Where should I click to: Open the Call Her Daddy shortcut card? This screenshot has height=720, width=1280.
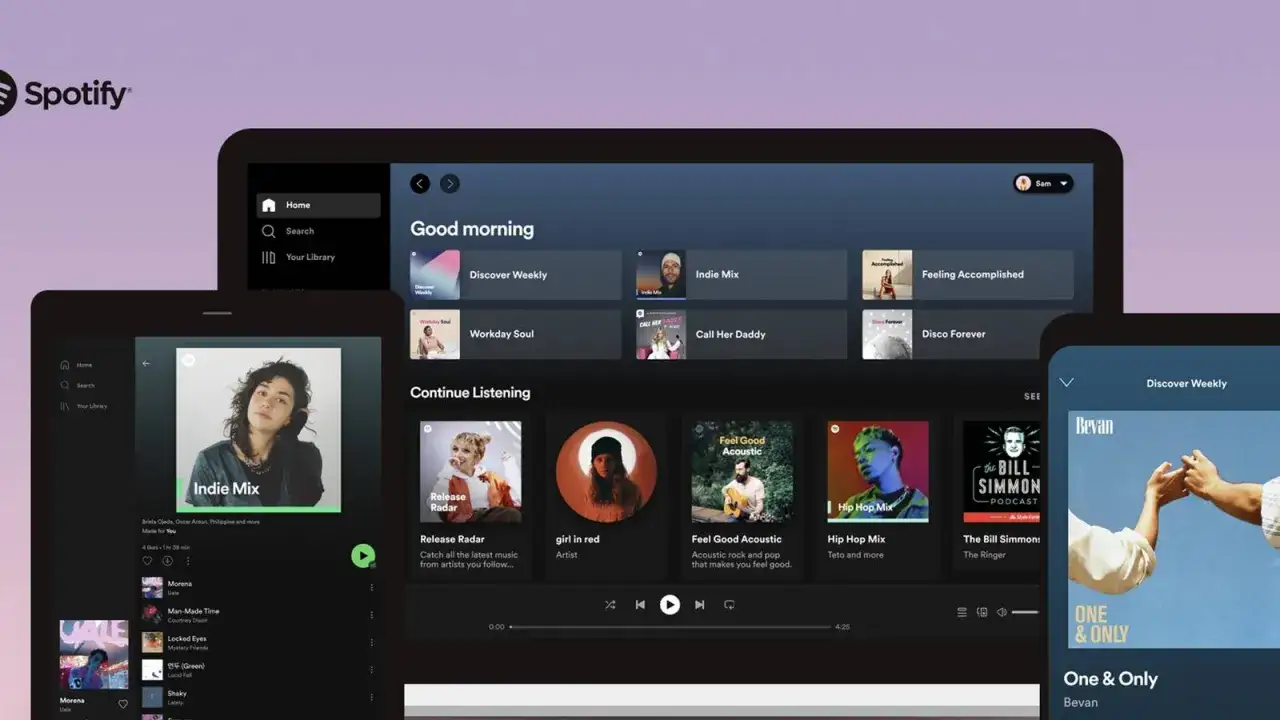tap(741, 334)
